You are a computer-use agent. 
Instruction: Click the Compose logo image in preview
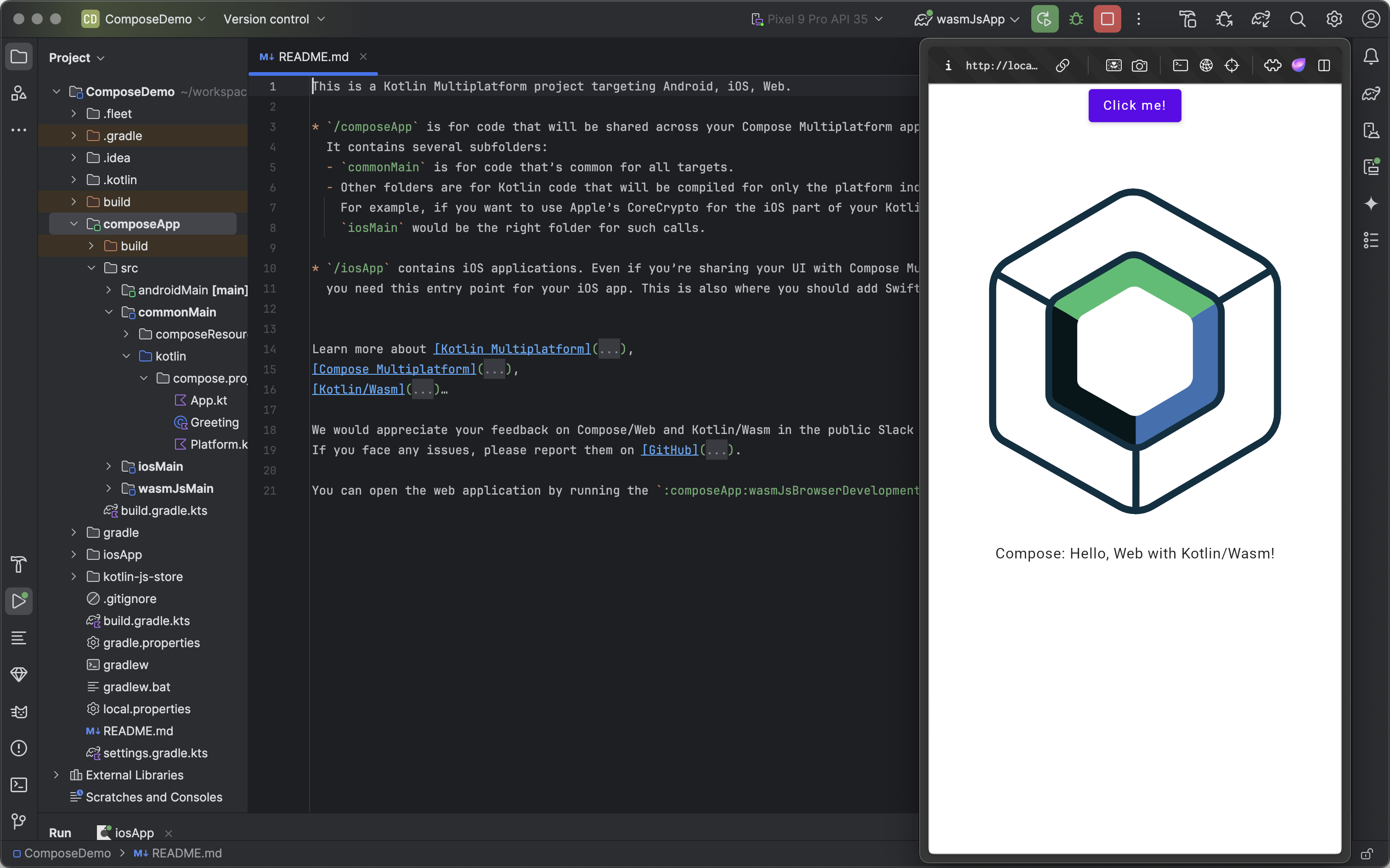(x=1135, y=351)
